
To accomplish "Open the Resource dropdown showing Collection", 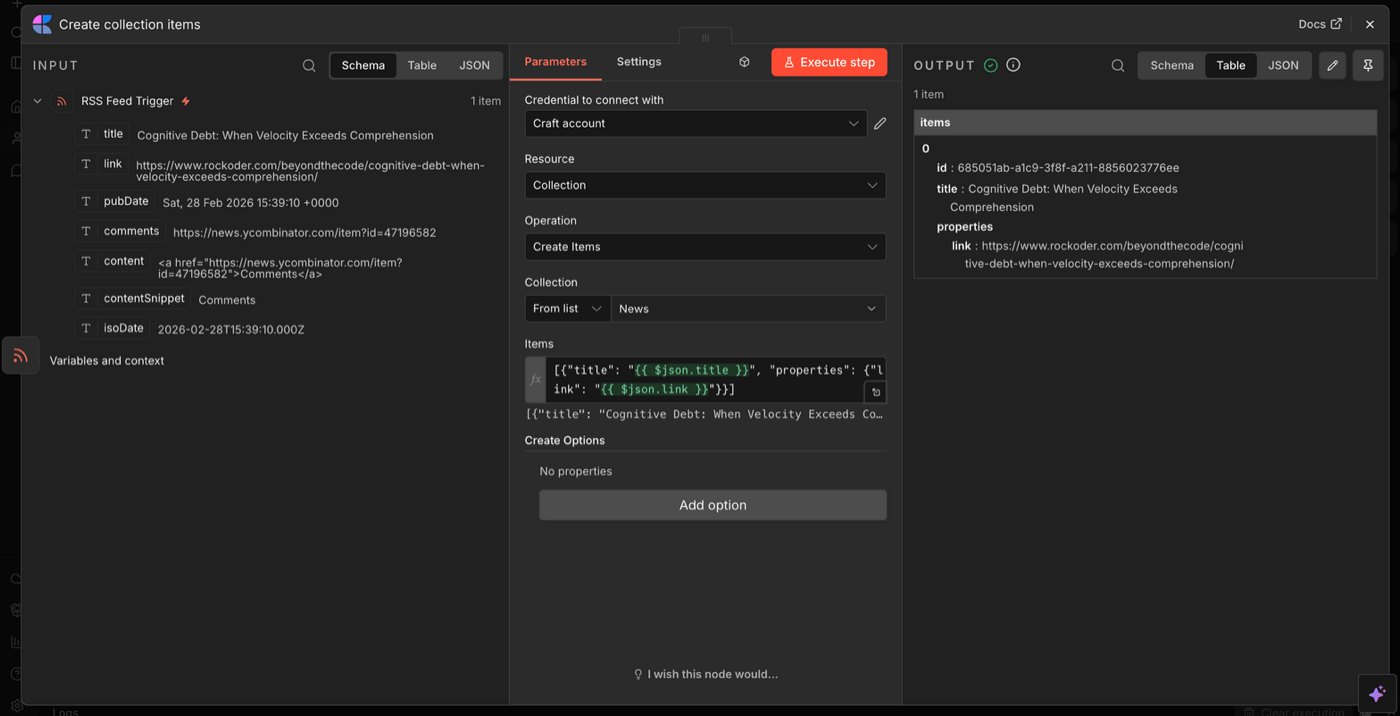I will point(705,185).
